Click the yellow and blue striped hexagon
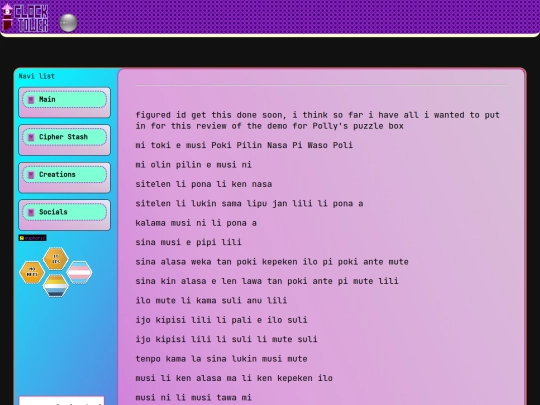Viewport: 540px width, 405px height. coord(55,285)
